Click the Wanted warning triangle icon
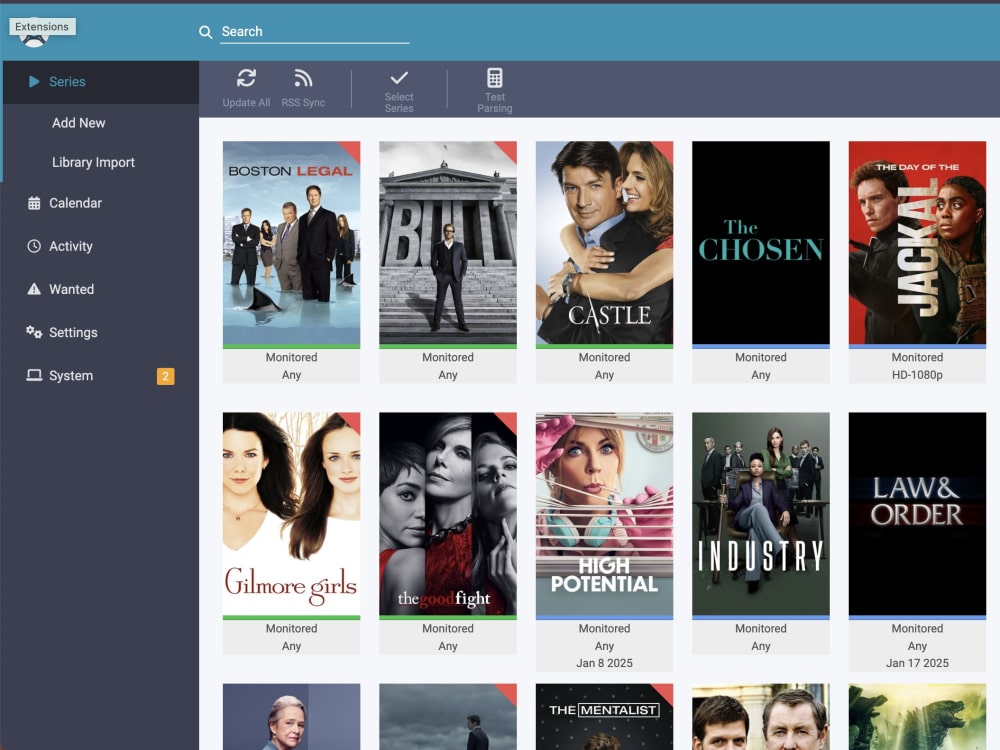The height and width of the screenshot is (750, 1000). tap(34, 289)
